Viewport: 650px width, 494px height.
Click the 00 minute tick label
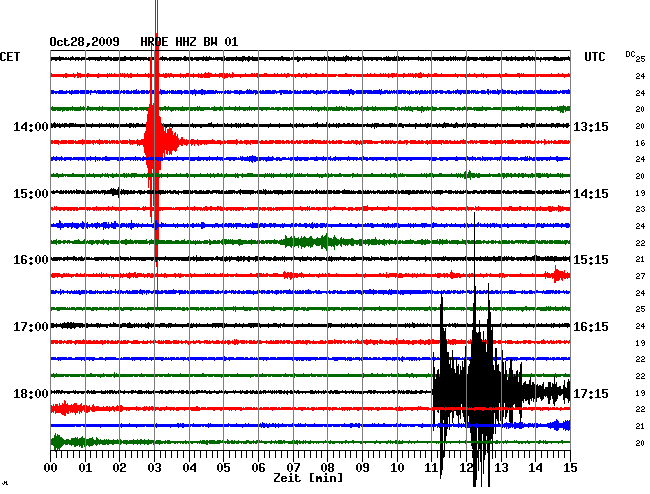(x=51, y=468)
